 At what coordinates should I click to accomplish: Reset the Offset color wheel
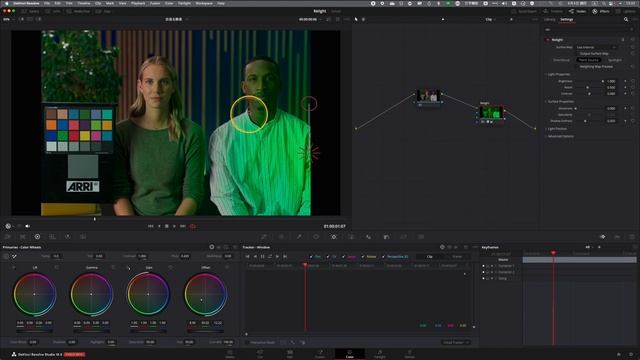point(227,267)
